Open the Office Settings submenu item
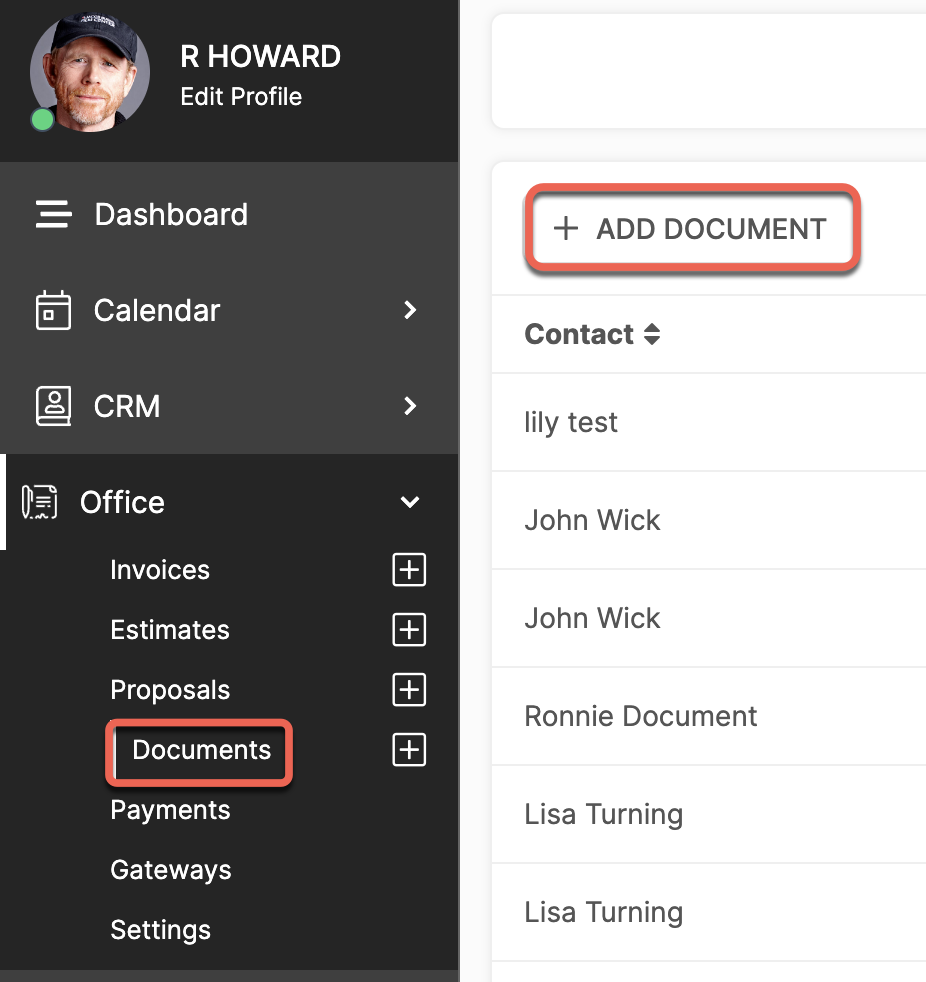 160,930
